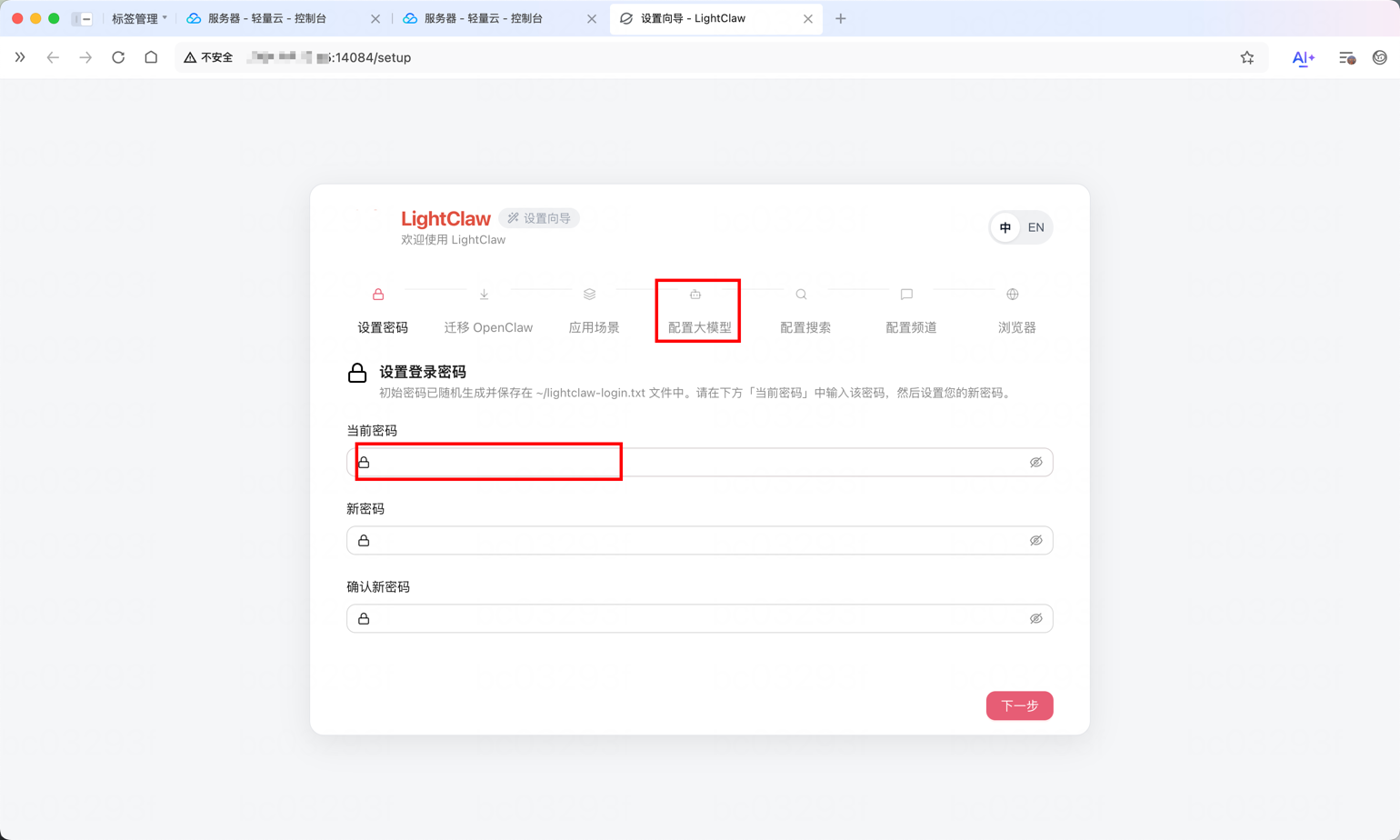Select the 中 language option
1400x840 pixels.
(1005, 227)
